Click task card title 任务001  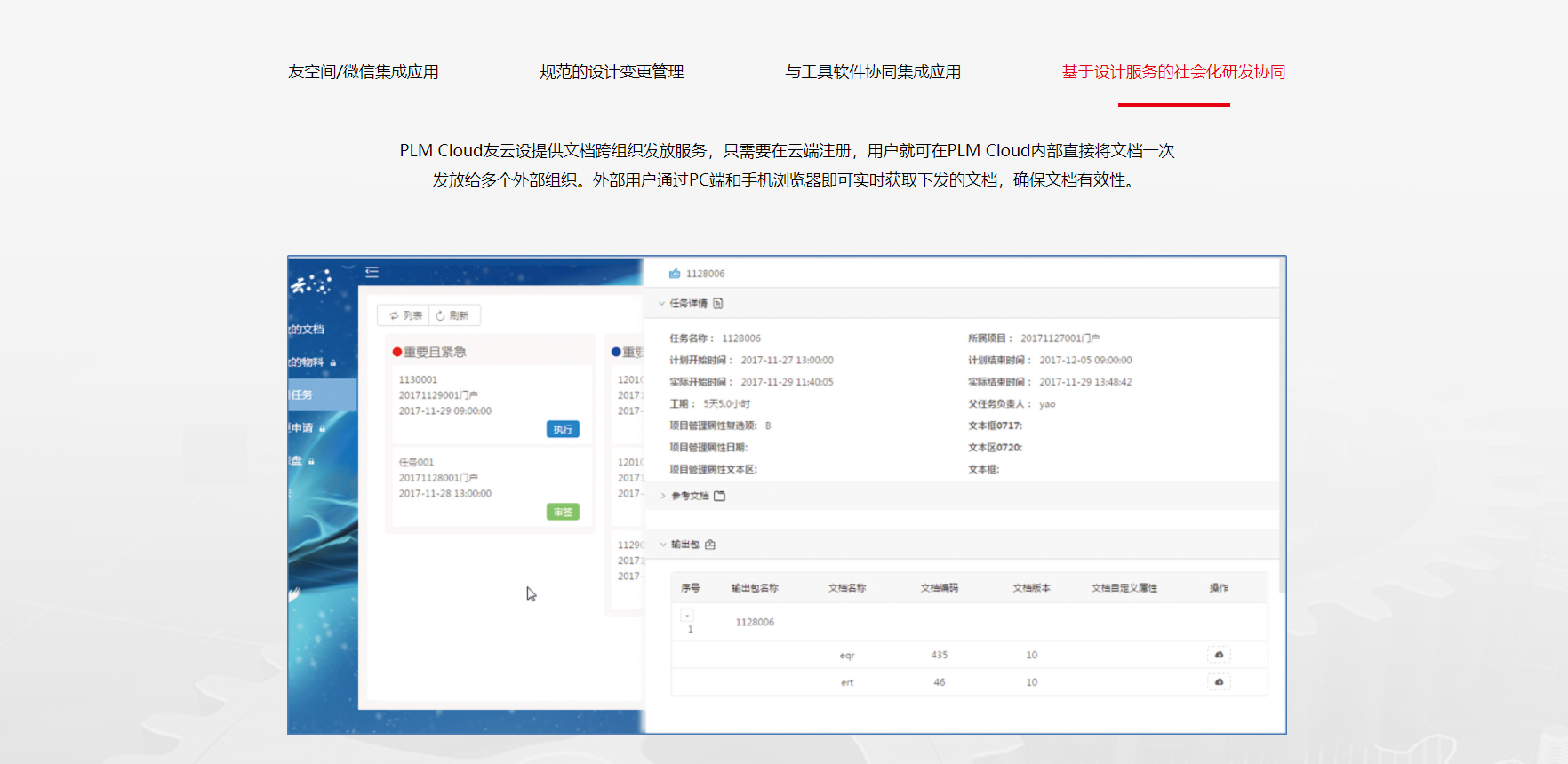(416, 463)
